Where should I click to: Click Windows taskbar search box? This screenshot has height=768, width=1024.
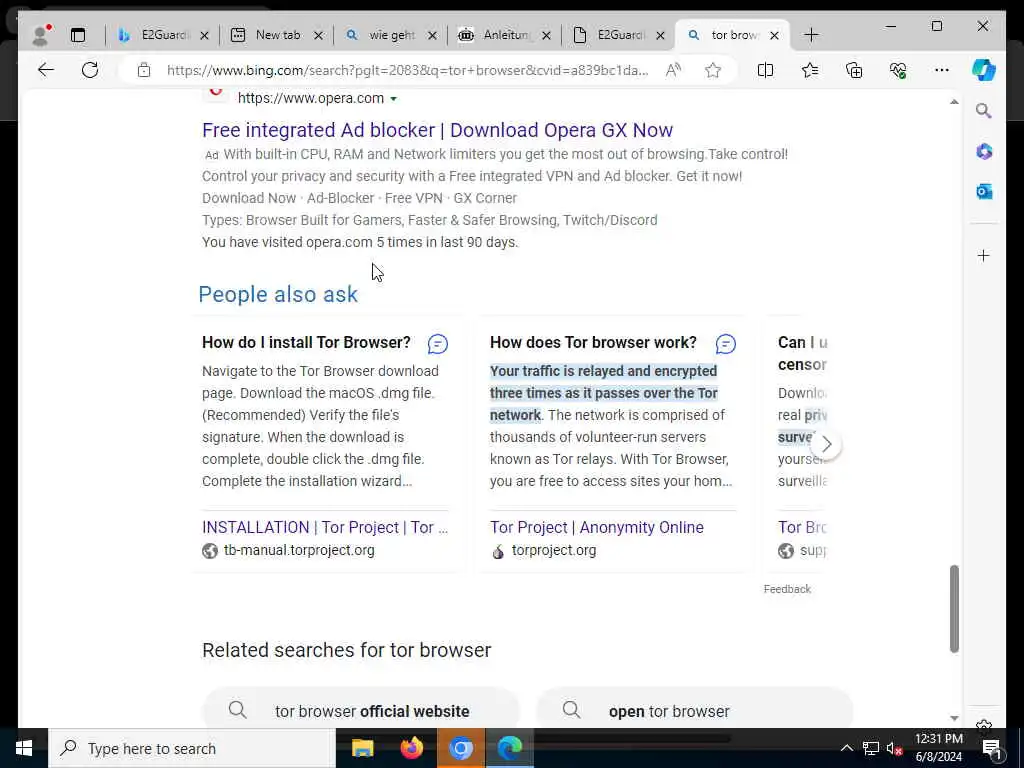[191, 748]
